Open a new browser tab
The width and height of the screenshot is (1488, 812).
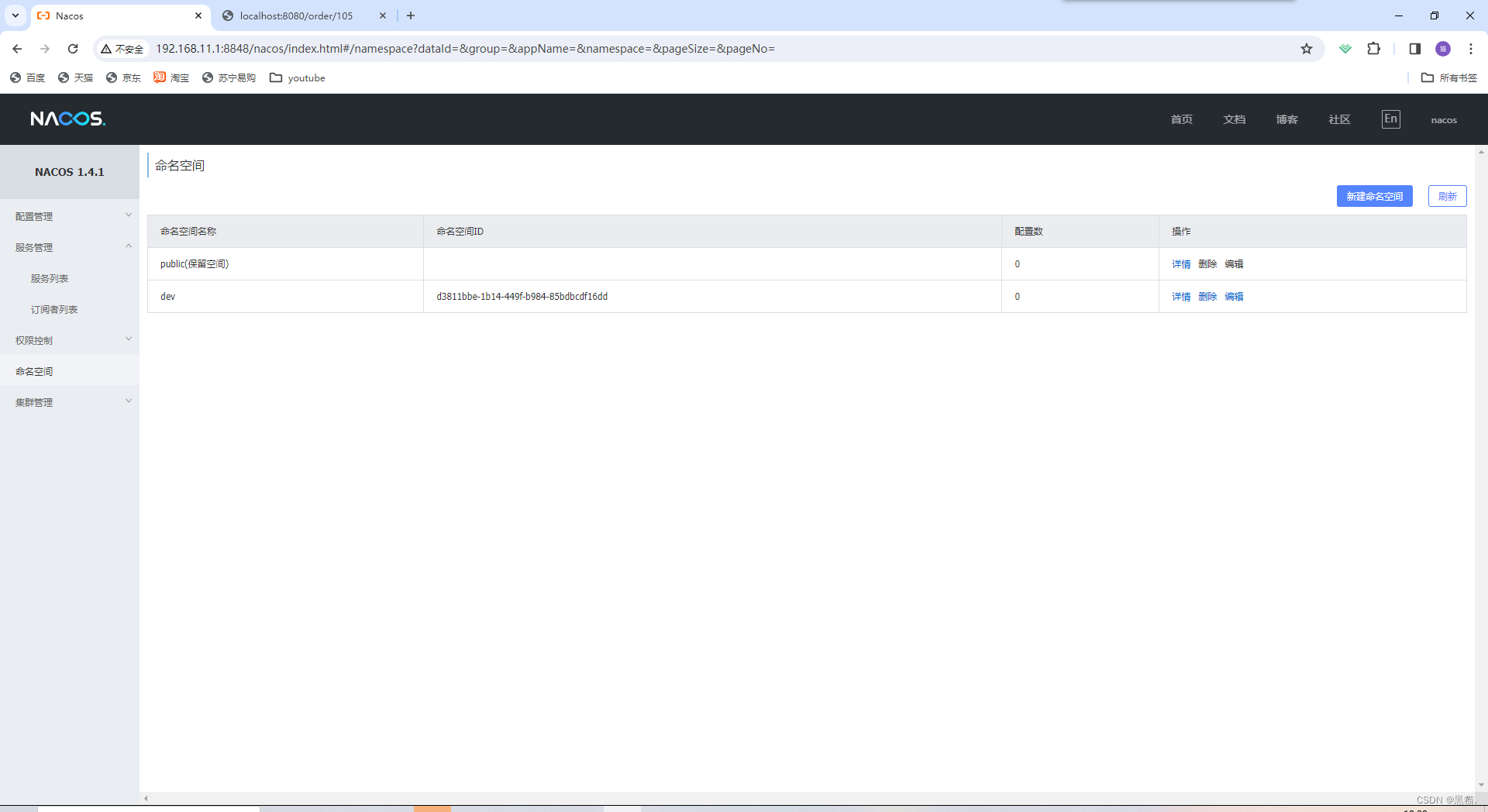(411, 15)
